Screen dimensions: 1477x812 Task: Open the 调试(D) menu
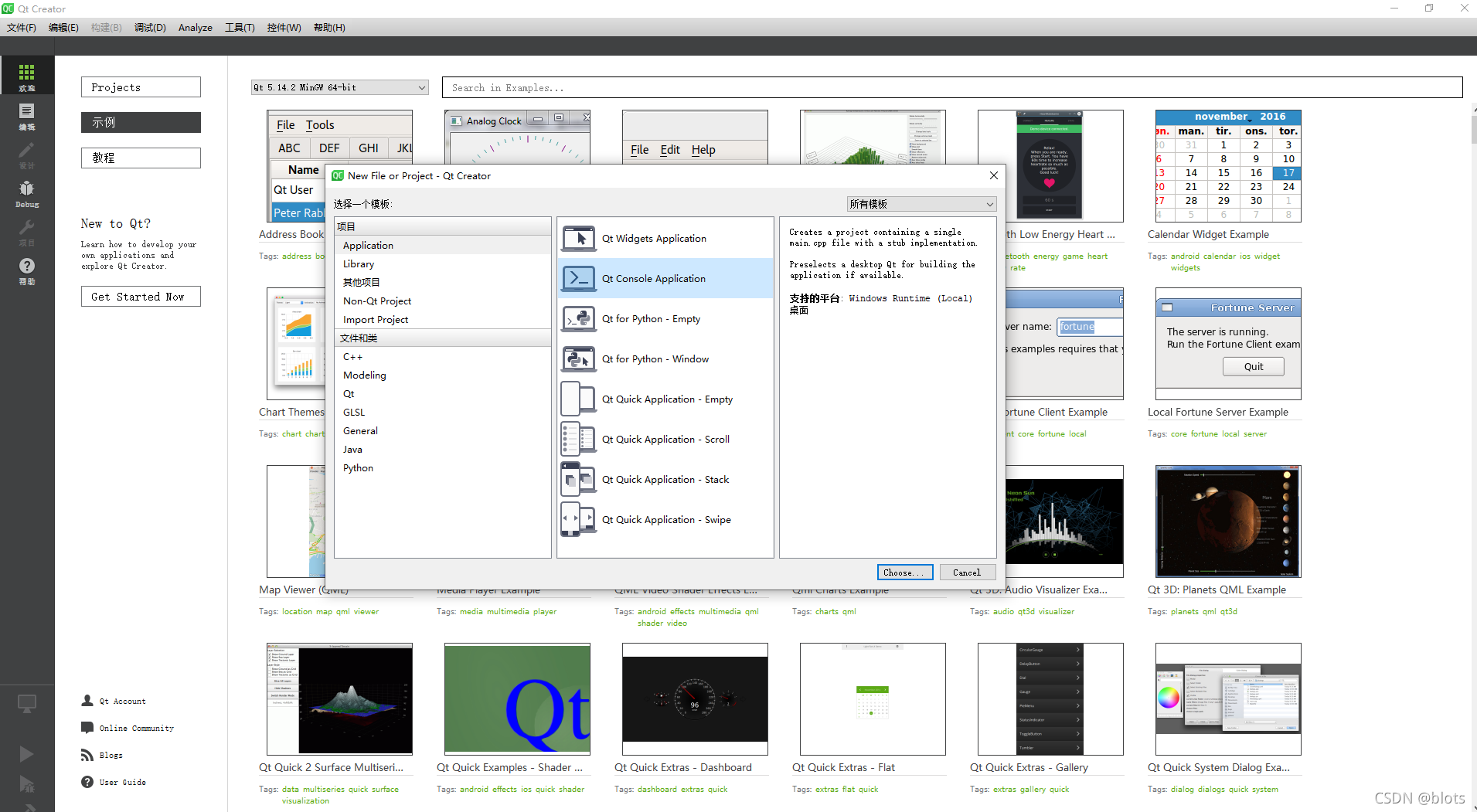[150, 28]
